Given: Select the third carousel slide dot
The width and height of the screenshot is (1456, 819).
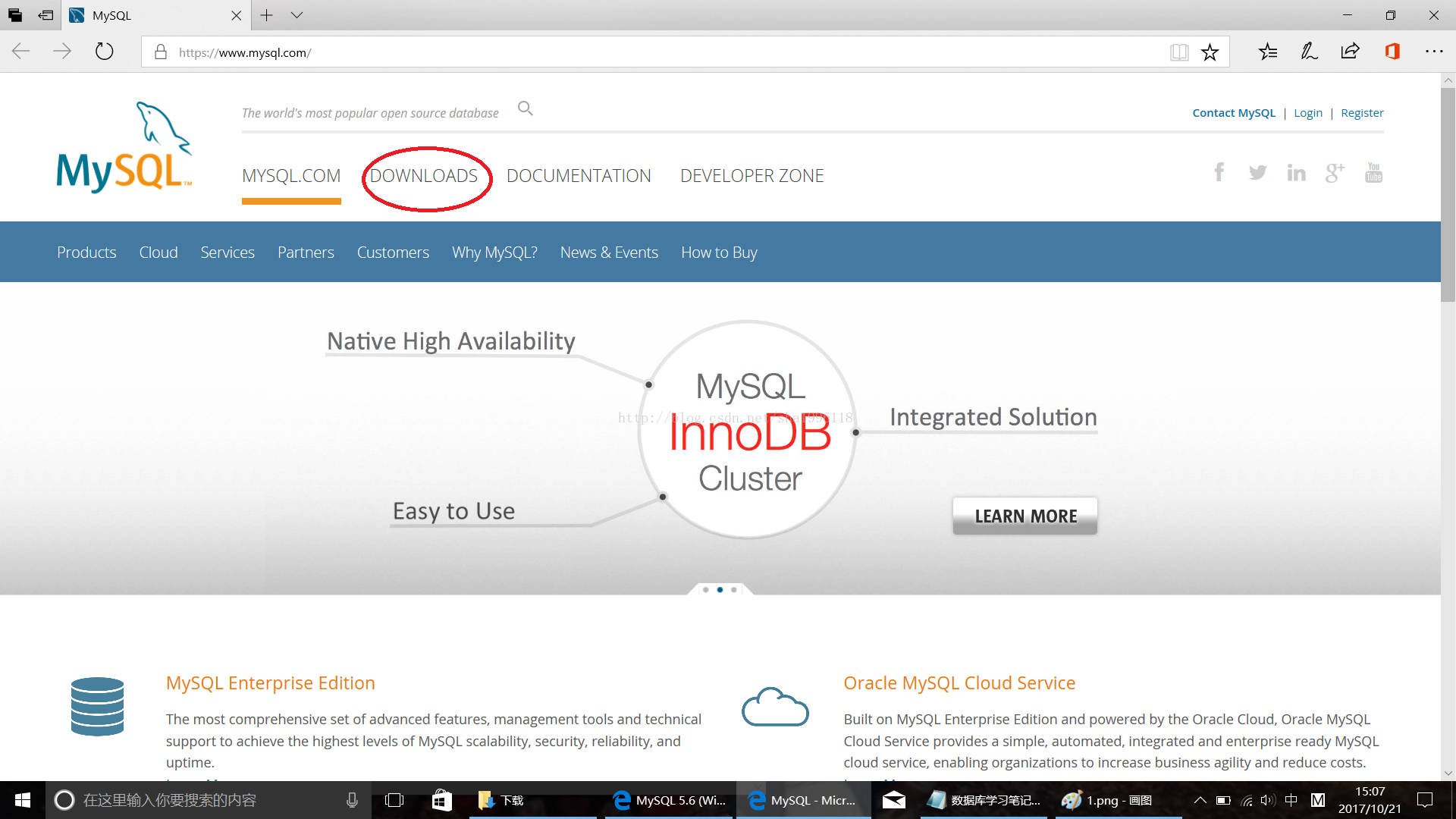Looking at the screenshot, I should coord(733,589).
